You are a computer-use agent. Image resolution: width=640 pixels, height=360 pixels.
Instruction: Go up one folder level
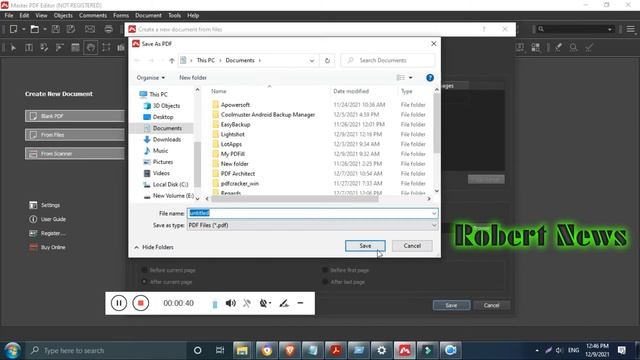(171, 60)
